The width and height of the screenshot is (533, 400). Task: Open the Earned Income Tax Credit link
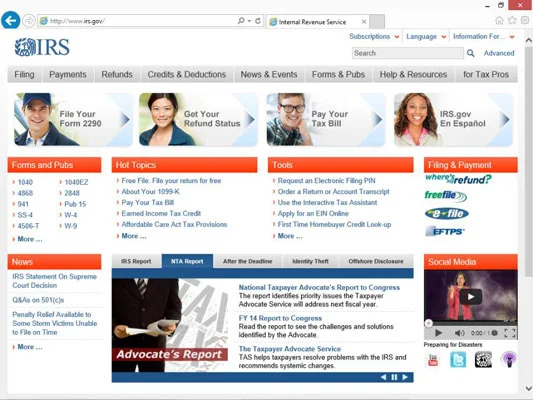[161, 213]
